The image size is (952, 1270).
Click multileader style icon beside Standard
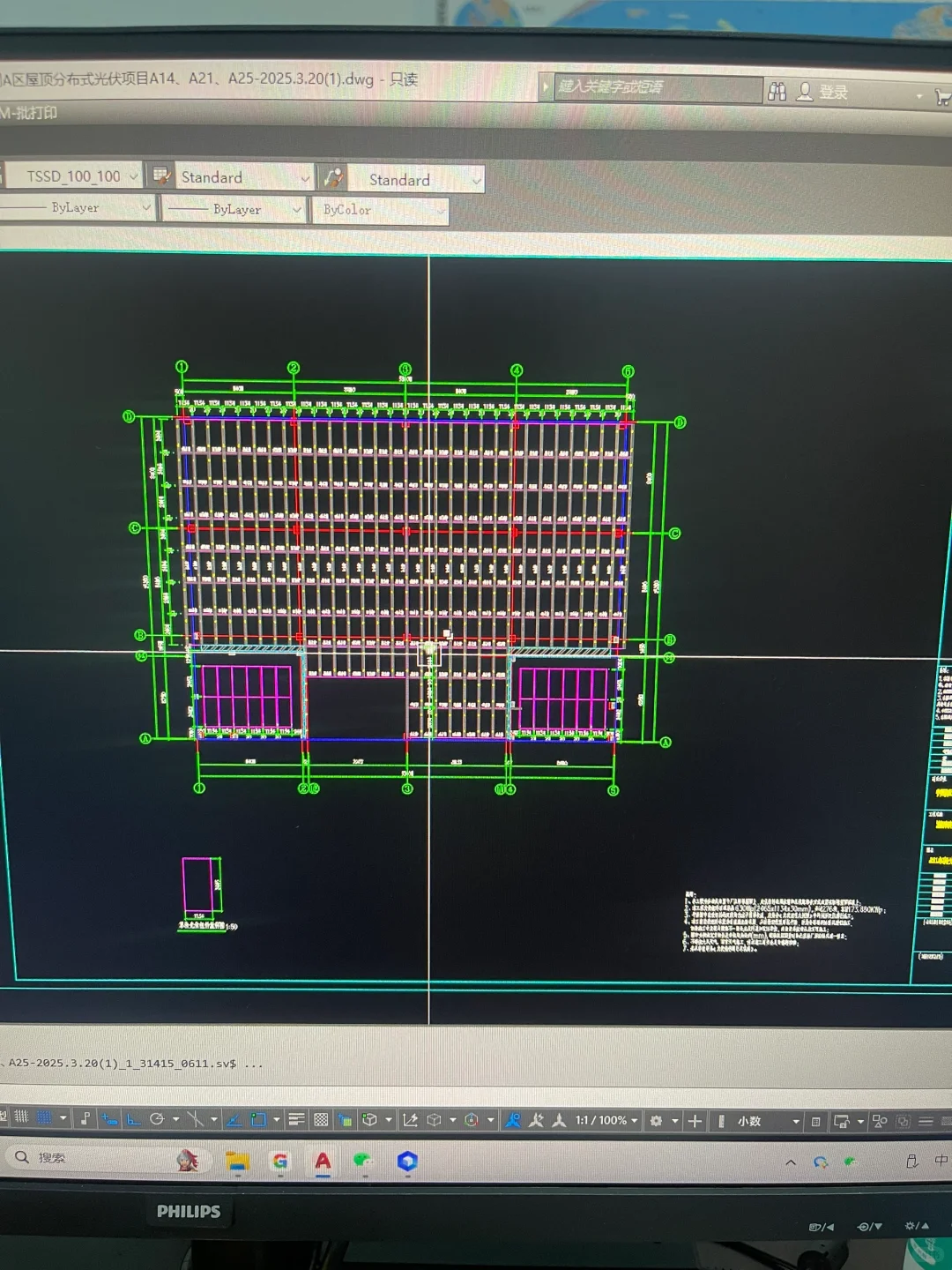pyautogui.click(x=333, y=178)
